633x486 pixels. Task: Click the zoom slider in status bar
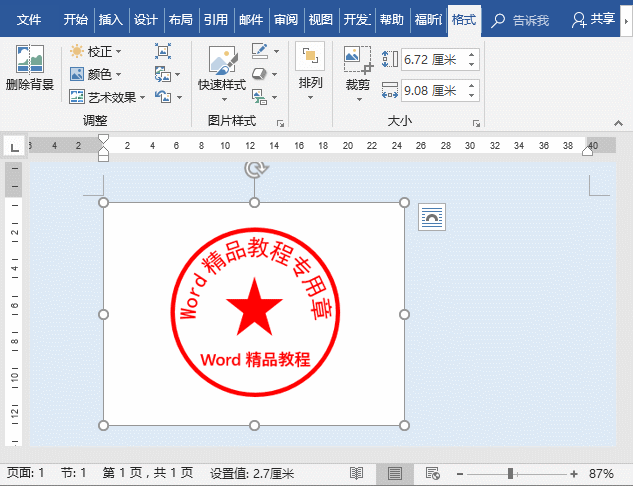coord(510,473)
